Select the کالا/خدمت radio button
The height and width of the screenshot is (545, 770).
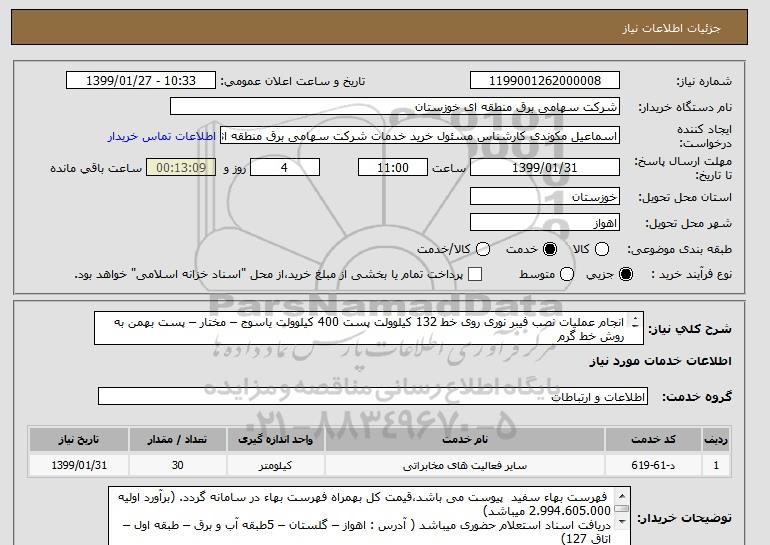point(483,249)
